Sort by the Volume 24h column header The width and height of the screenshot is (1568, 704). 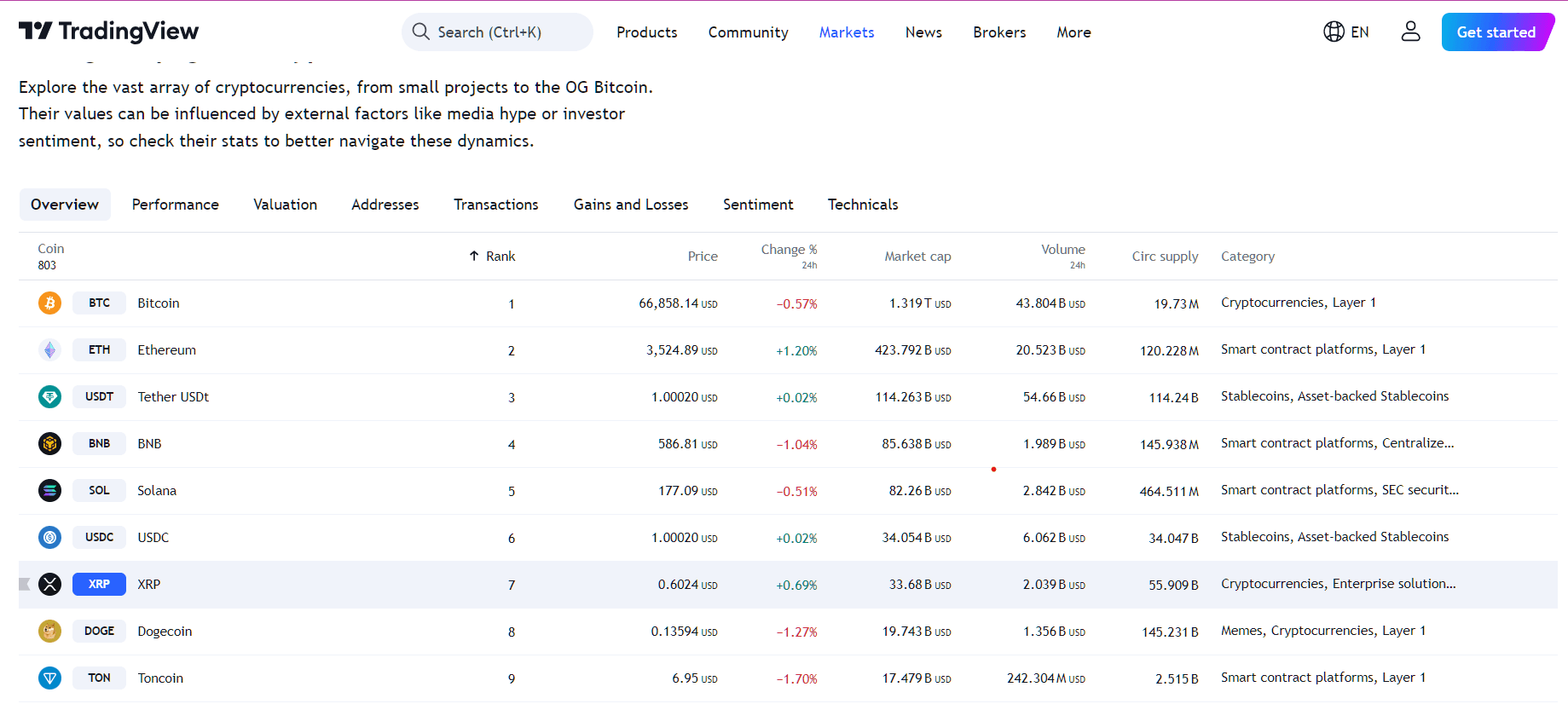[1063, 256]
